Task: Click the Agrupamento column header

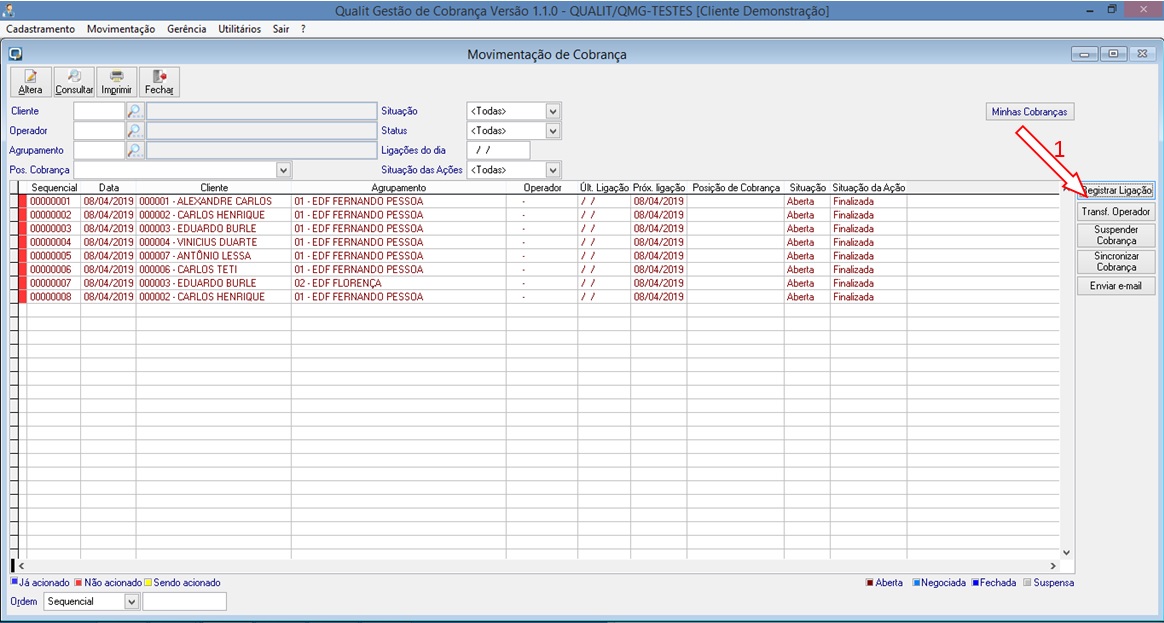Action: (x=399, y=188)
